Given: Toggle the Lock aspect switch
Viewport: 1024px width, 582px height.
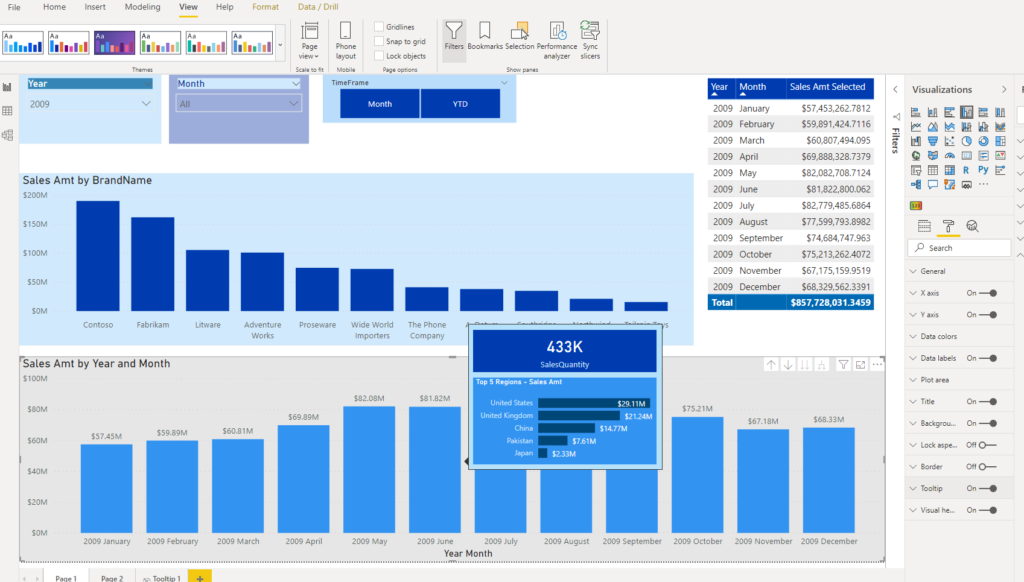Looking at the screenshot, I should click(x=987, y=445).
